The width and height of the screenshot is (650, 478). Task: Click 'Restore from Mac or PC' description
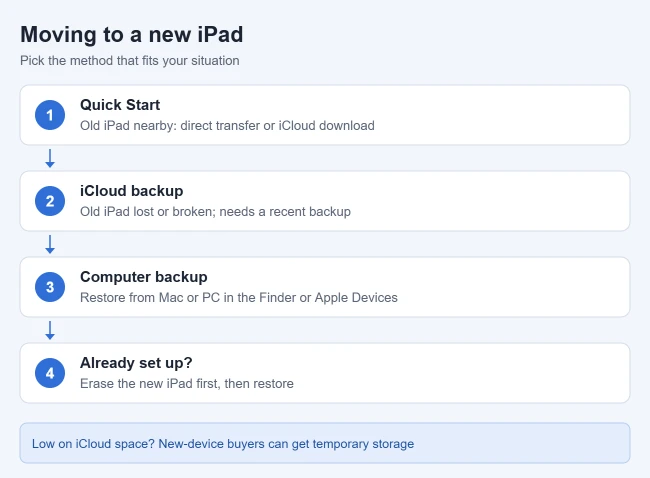pyautogui.click(x=239, y=298)
